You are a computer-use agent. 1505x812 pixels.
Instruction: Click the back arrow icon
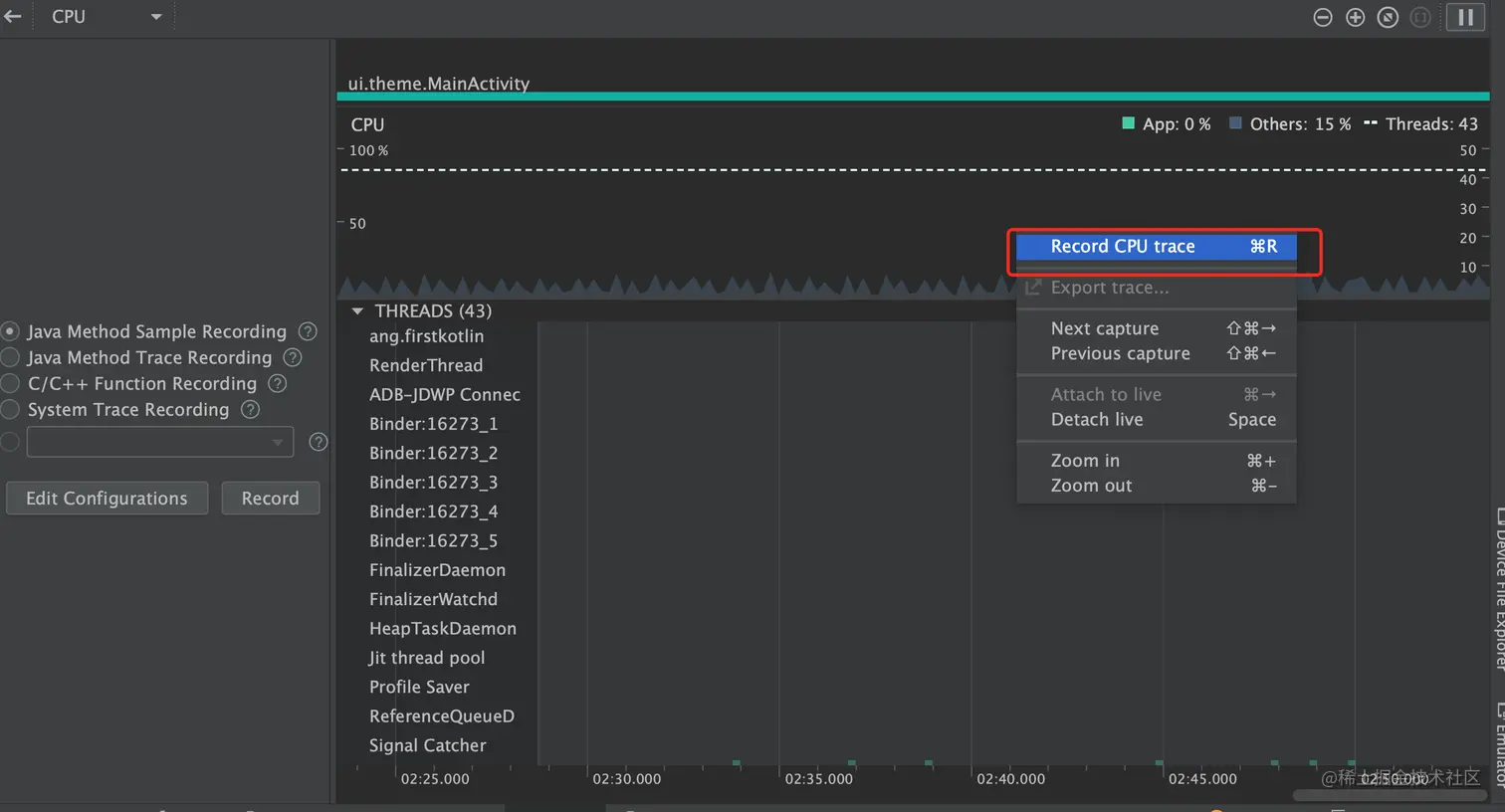point(13,17)
